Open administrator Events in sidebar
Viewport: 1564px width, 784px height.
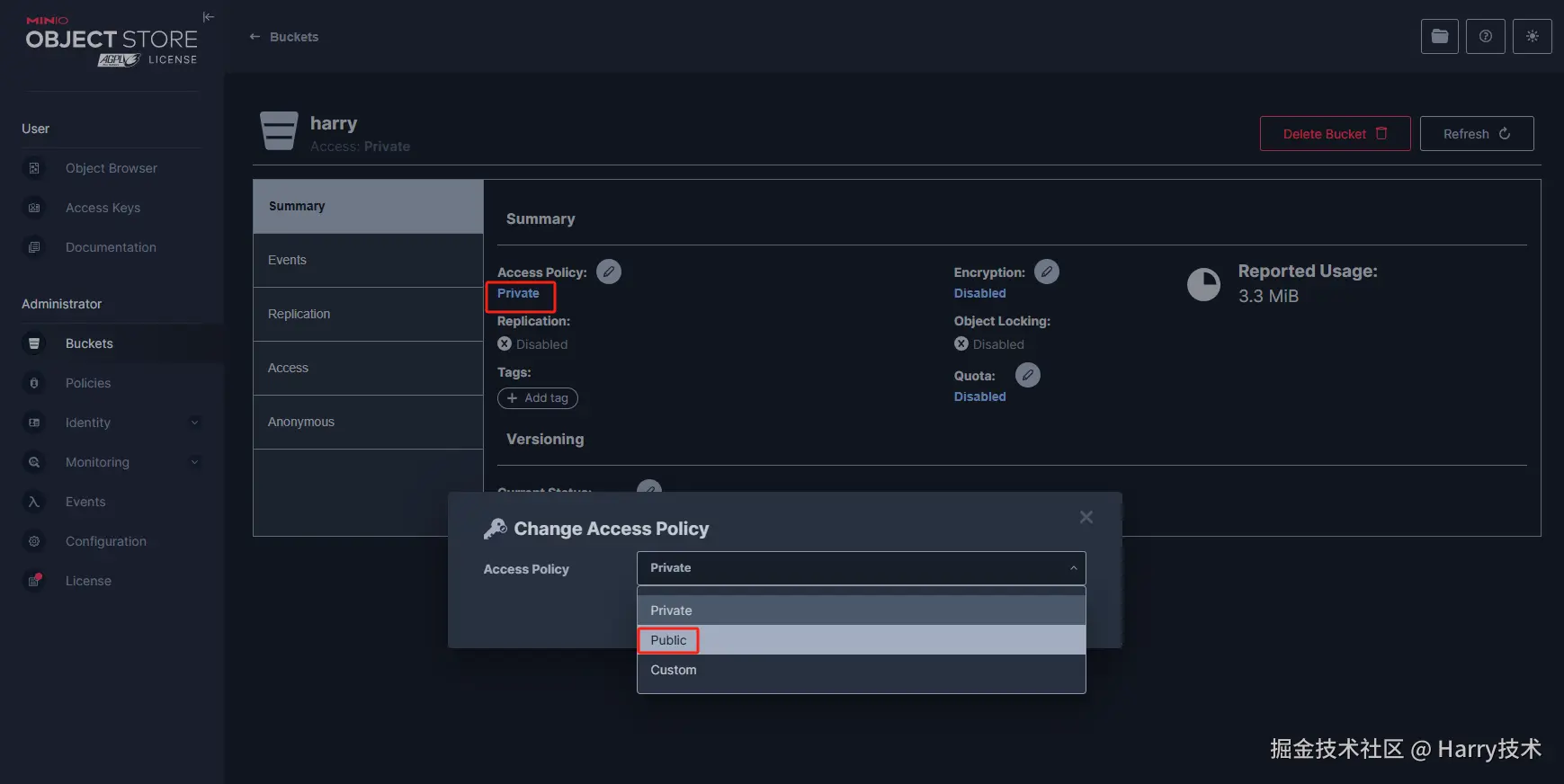pyautogui.click(x=85, y=502)
